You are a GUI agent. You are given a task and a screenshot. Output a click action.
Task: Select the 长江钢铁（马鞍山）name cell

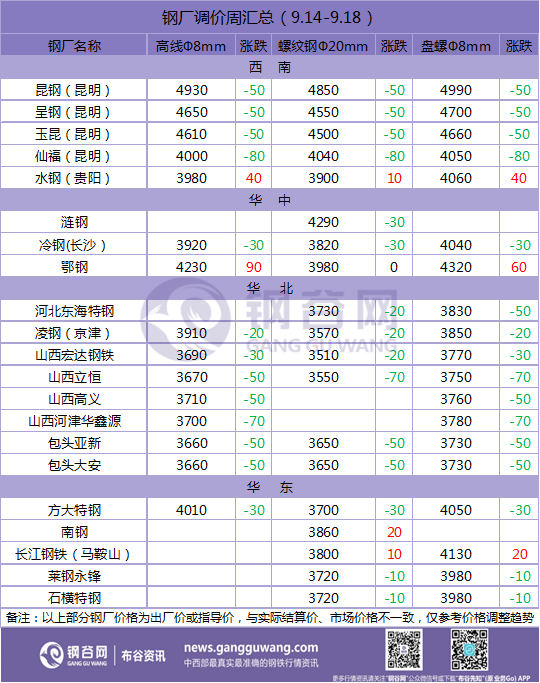pos(74,554)
